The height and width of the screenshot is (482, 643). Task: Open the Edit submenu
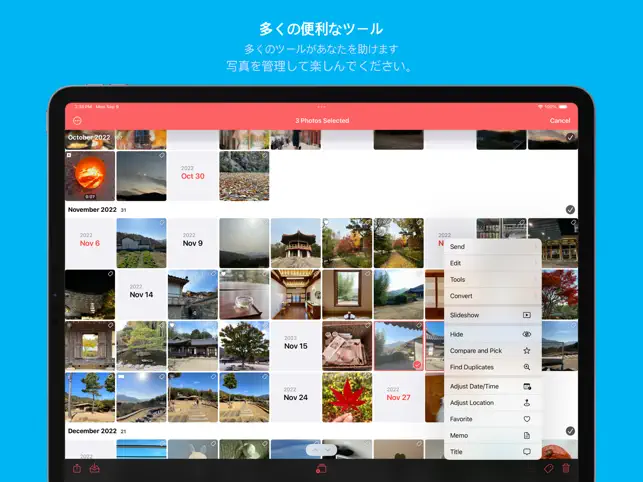[493, 263]
